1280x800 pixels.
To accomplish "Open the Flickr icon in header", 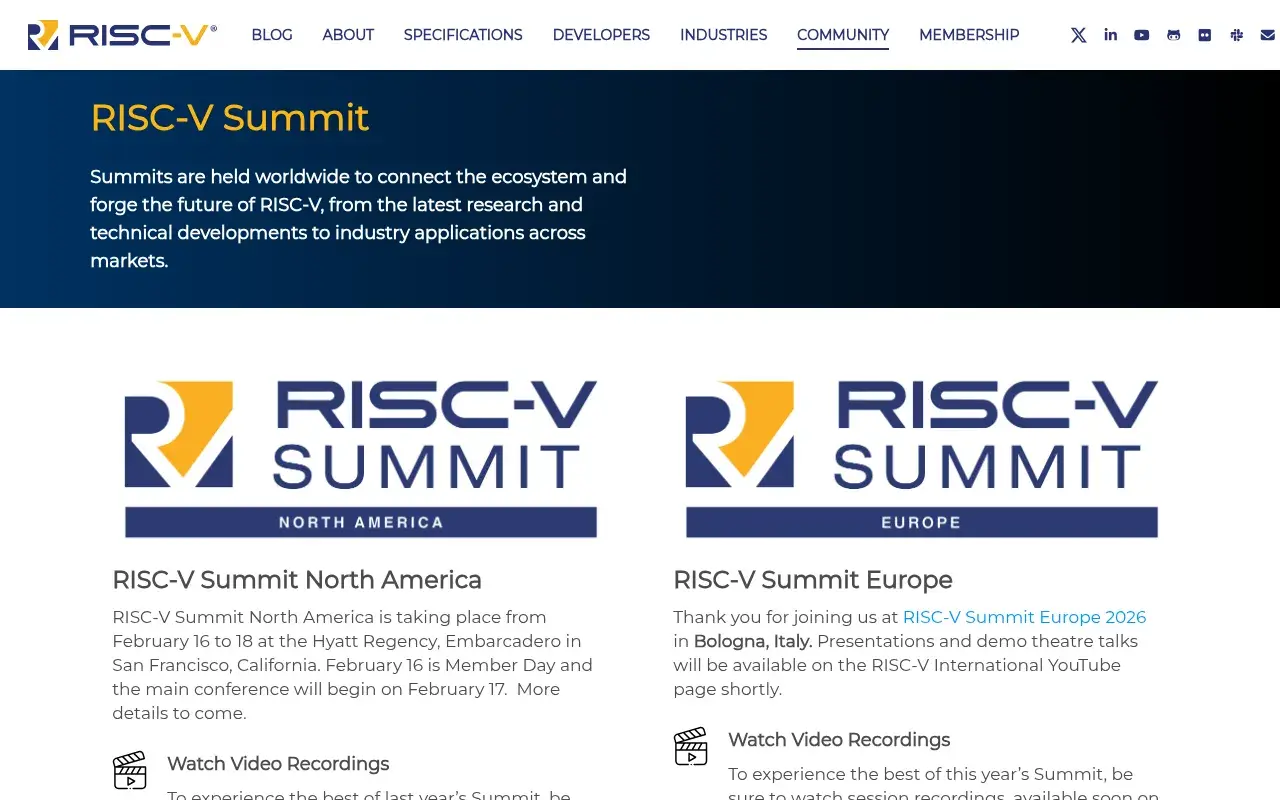I will 1204,35.
